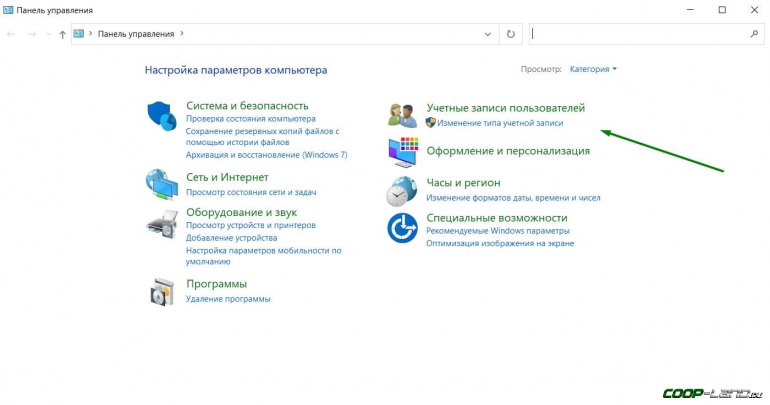Viewport: 770px width, 405px height.
Task: Click the up arrow navigation button
Action: [62, 34]
